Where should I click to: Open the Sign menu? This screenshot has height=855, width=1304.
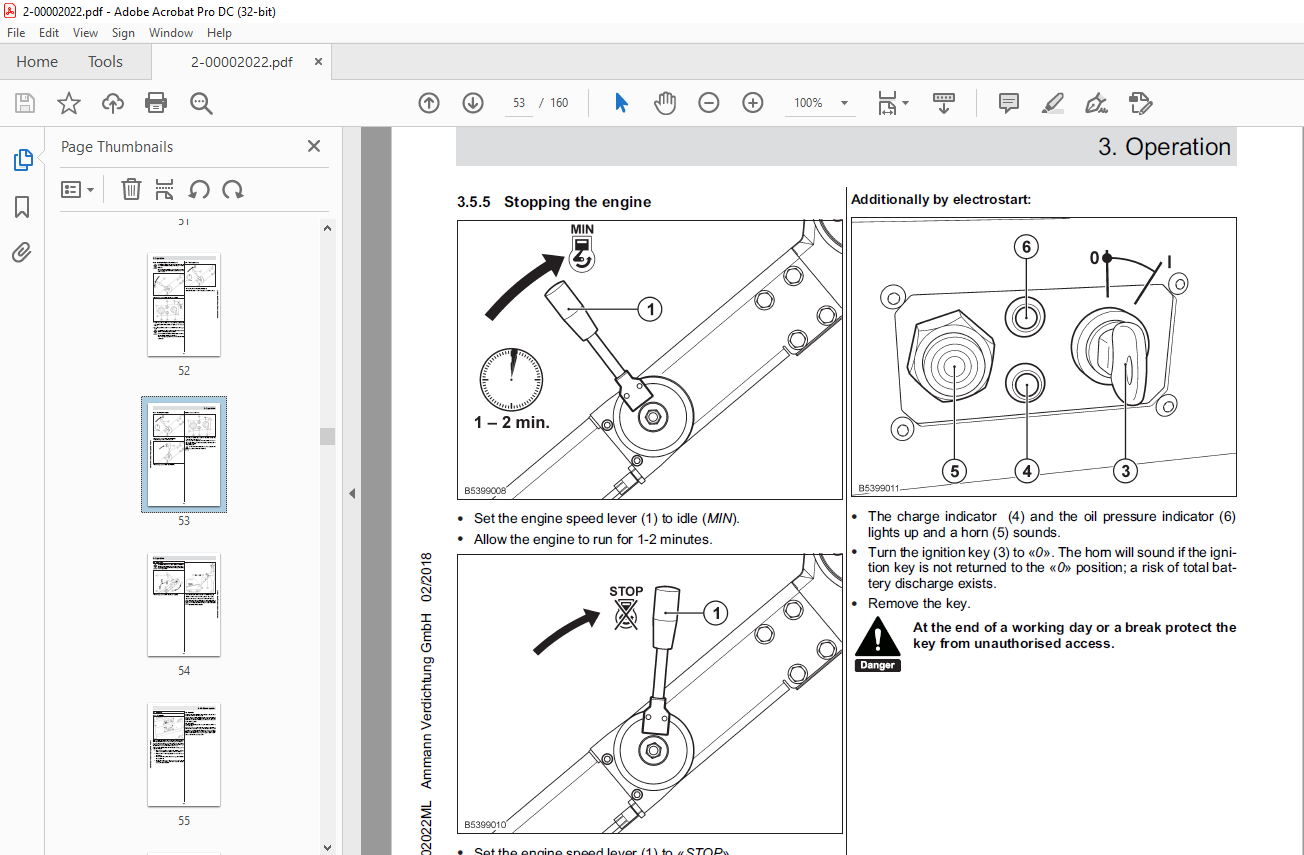[123, 33]
